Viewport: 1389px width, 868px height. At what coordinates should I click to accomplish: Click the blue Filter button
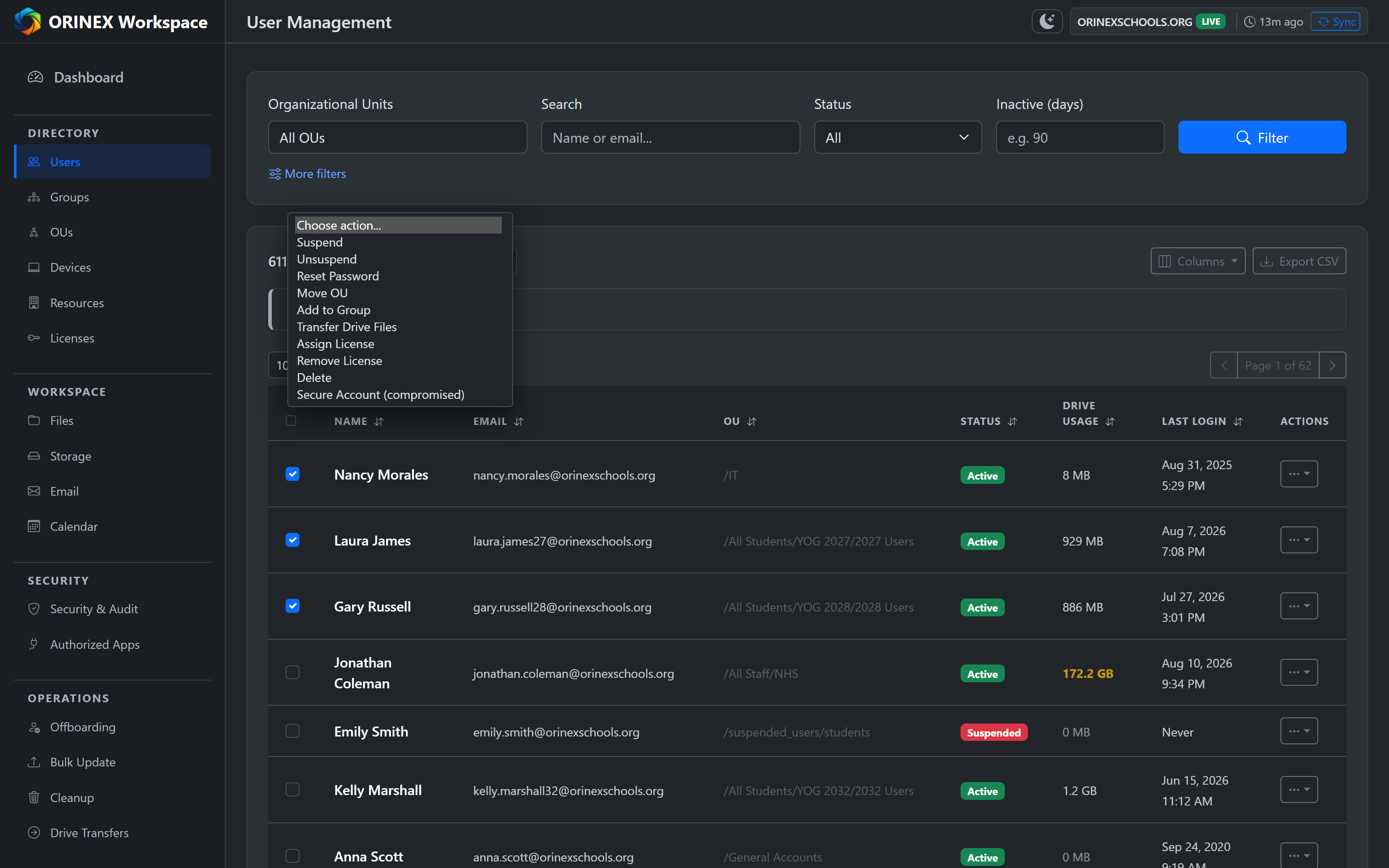(1261, 138)
